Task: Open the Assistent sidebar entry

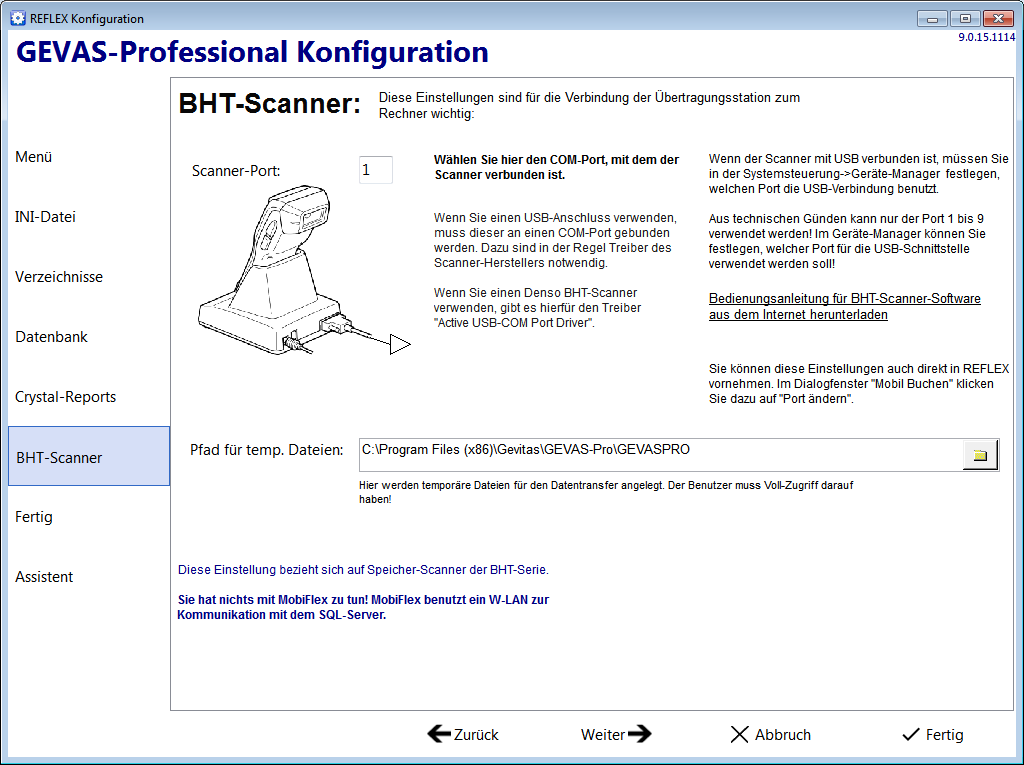Action: click(x=44, y=577)
